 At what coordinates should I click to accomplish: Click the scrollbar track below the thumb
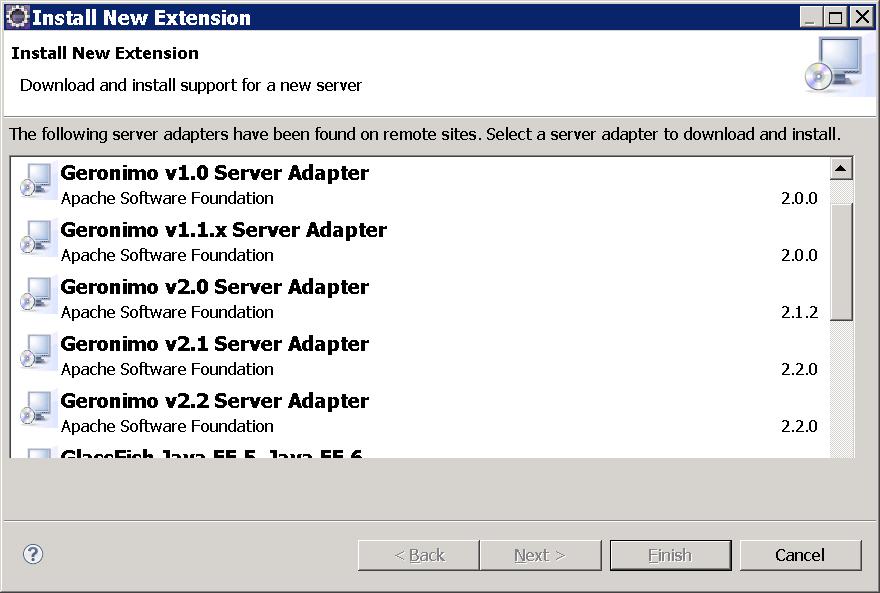tap(841, 389)
